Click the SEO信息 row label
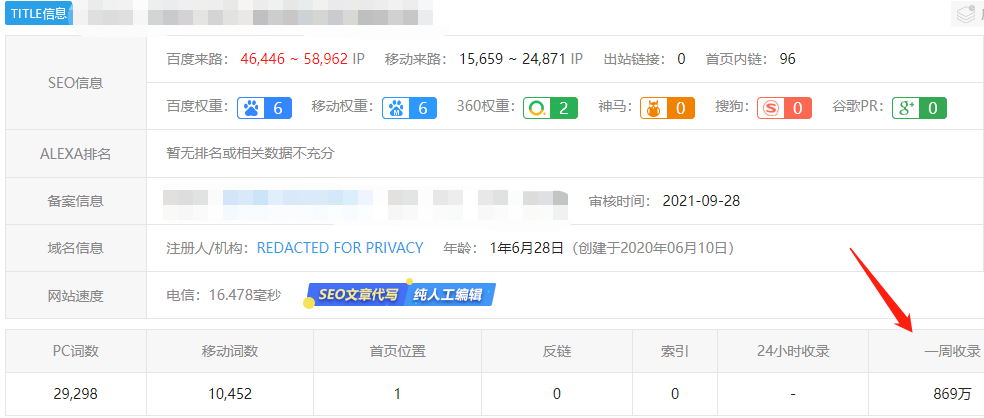 (x=75, y=83)
